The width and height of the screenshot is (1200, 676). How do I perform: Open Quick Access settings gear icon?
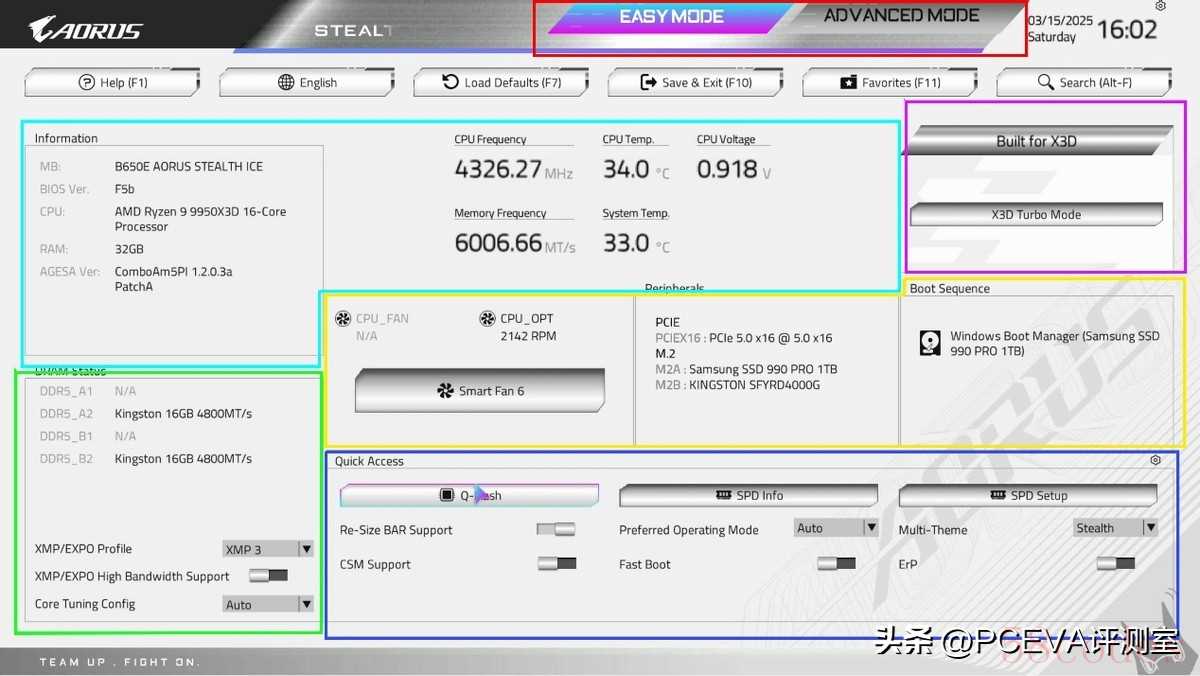(x=1155, y=460)
